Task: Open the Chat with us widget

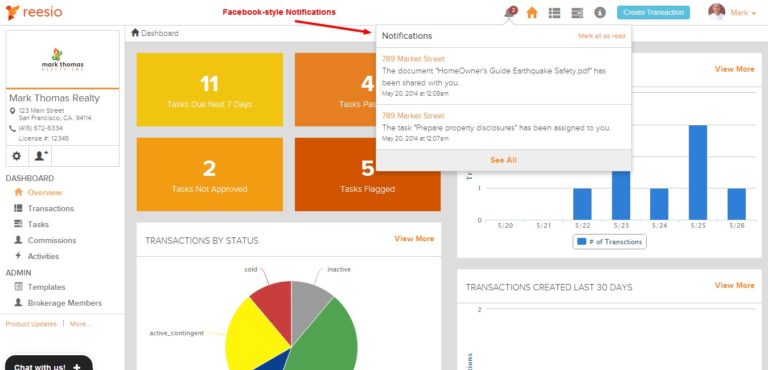Action: (49, 363)
